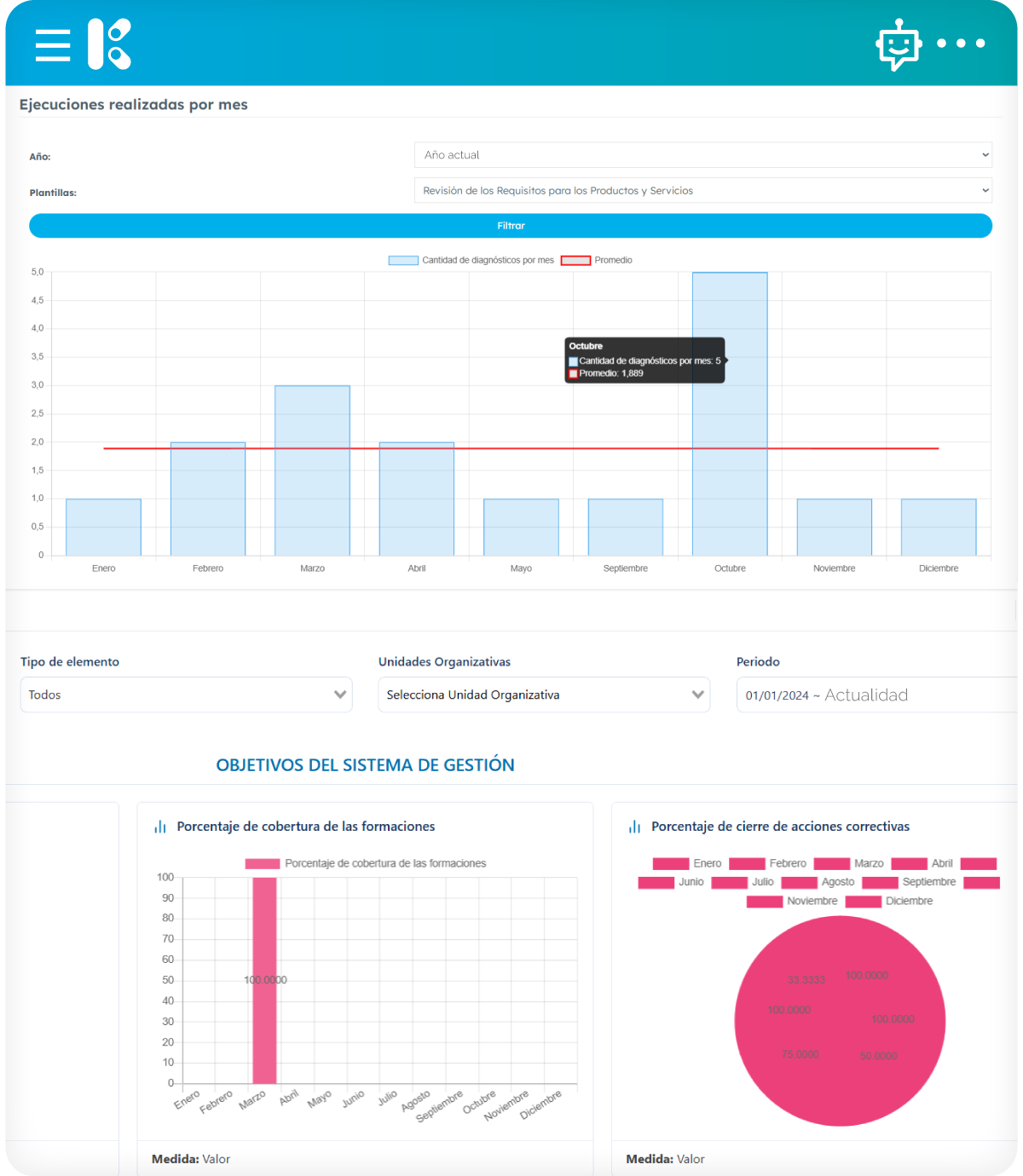Expand the Año actual dropdown
The height and width of the screenshot is (1176, 1023).
(x=703, y=155)
